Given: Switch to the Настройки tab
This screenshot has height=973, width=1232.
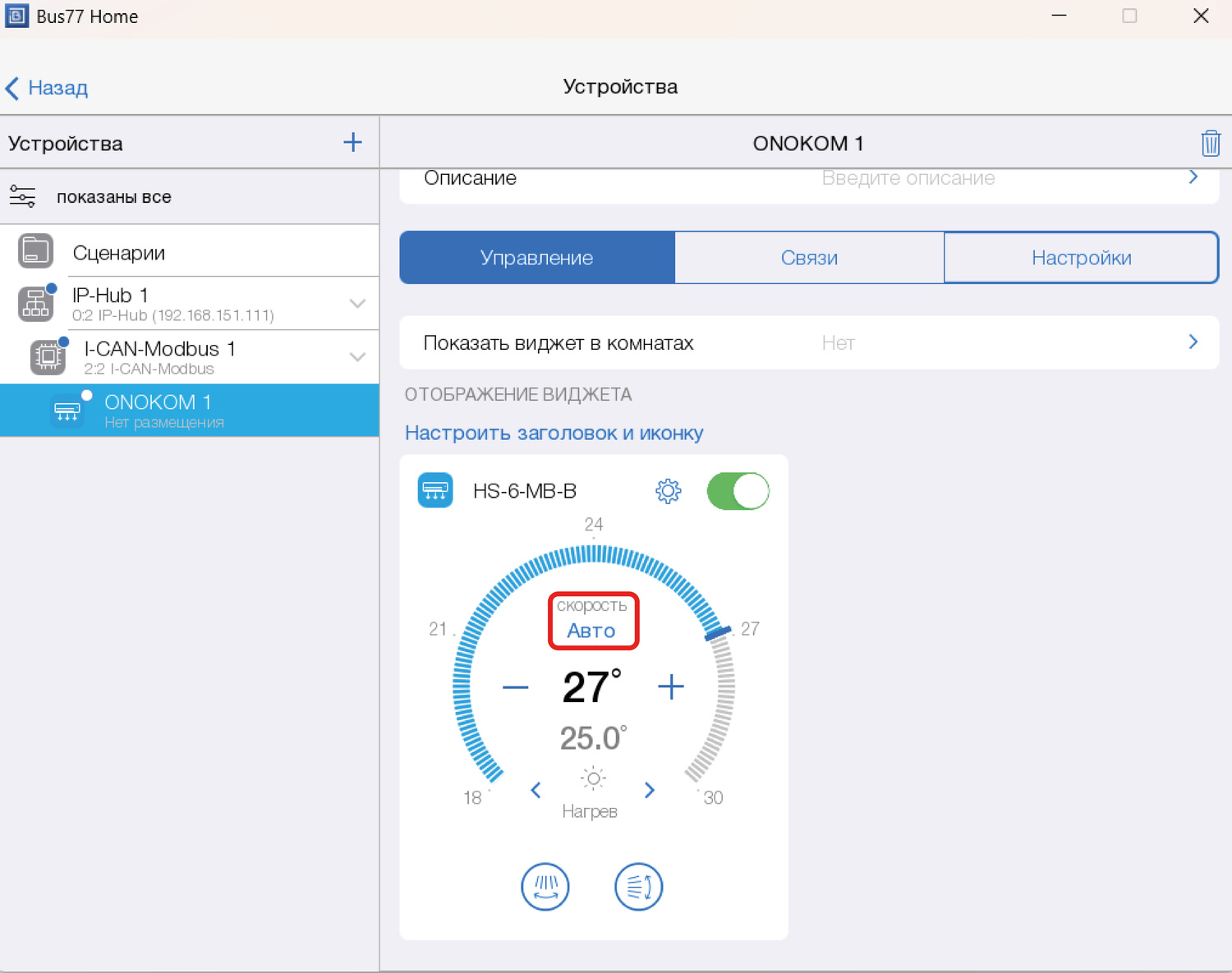Looking at the screenshot, I should tap(1081, 258).
